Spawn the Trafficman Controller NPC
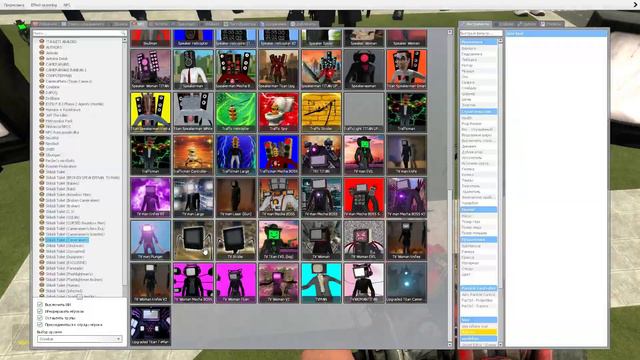 click(x=193, y=155)
